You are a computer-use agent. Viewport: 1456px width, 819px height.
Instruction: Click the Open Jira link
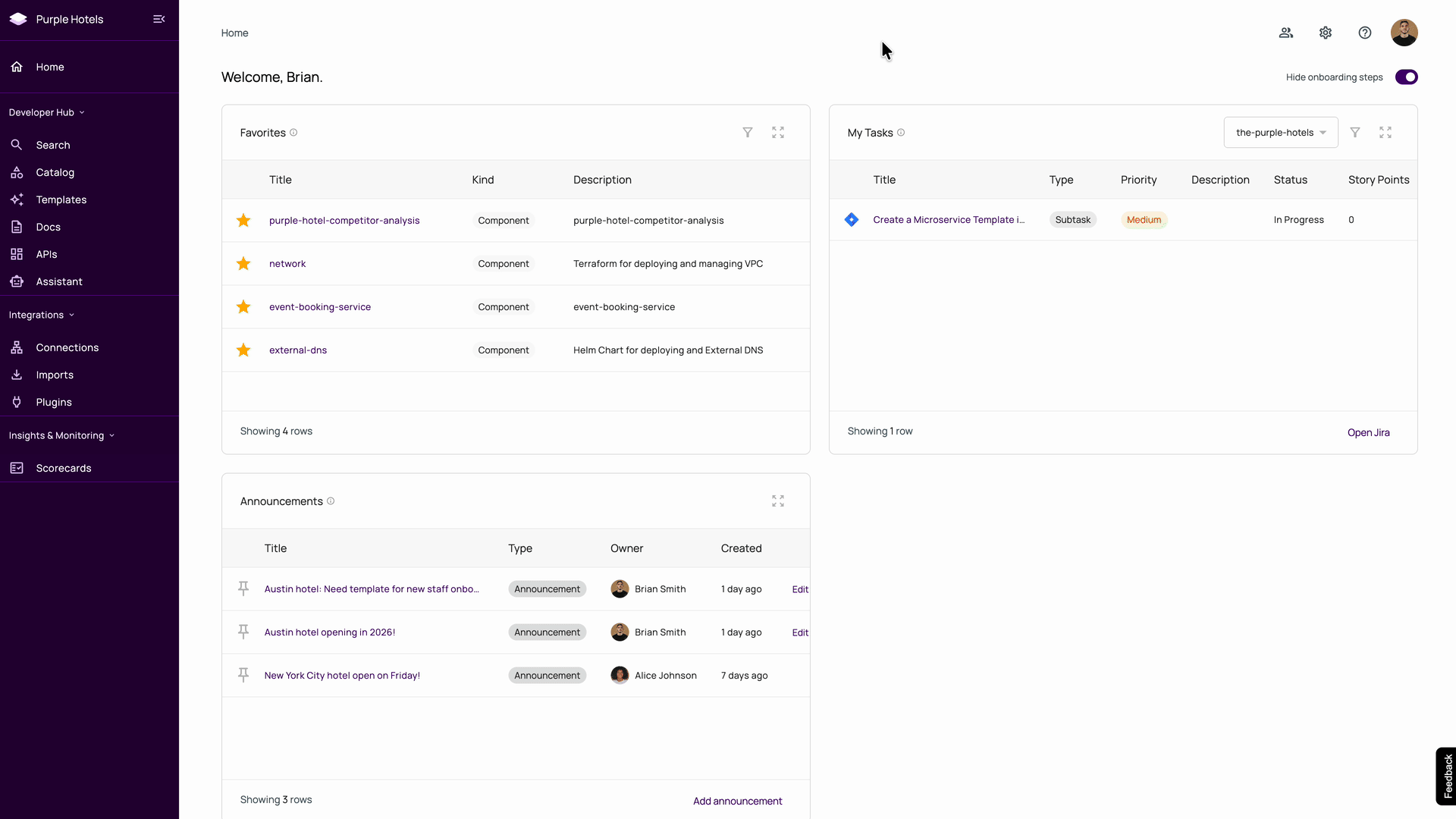tap(1368, 432)
